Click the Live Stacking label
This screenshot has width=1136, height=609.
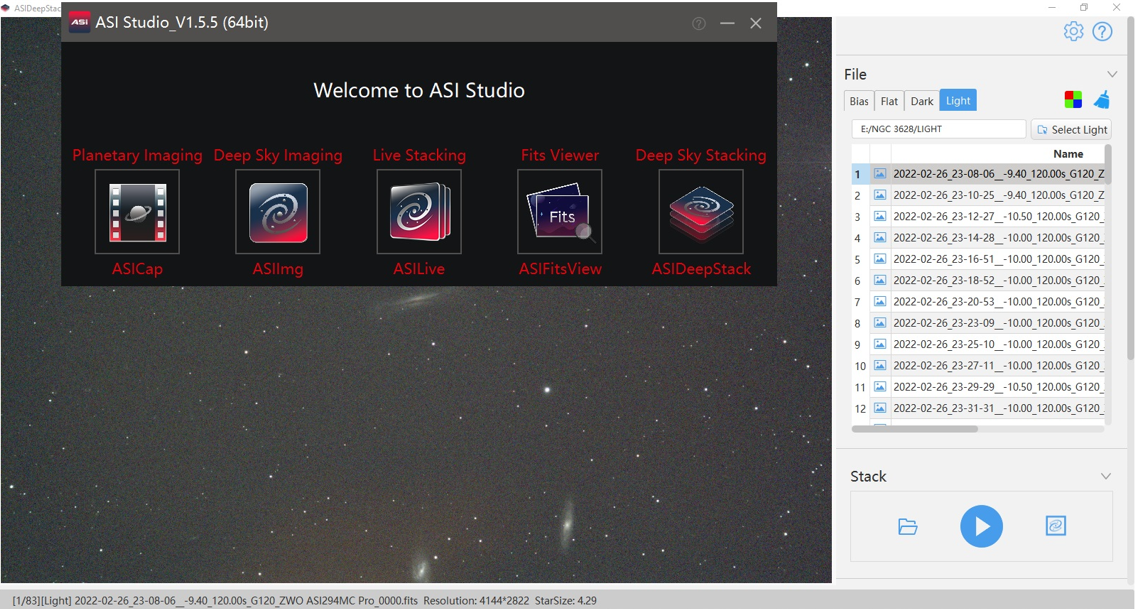[419, 155]
